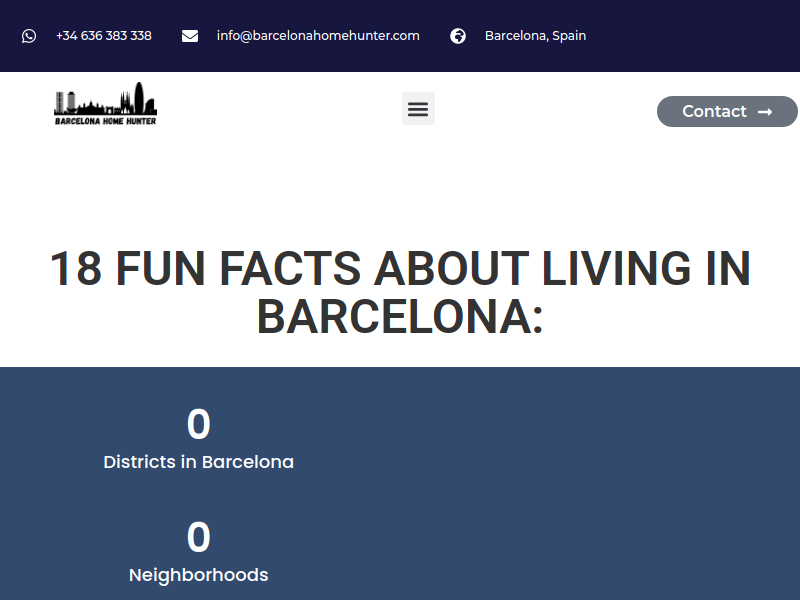Click the arrow icon inside Contact button
This screenshot has height=600, width=800.
[x=765, y=112]
